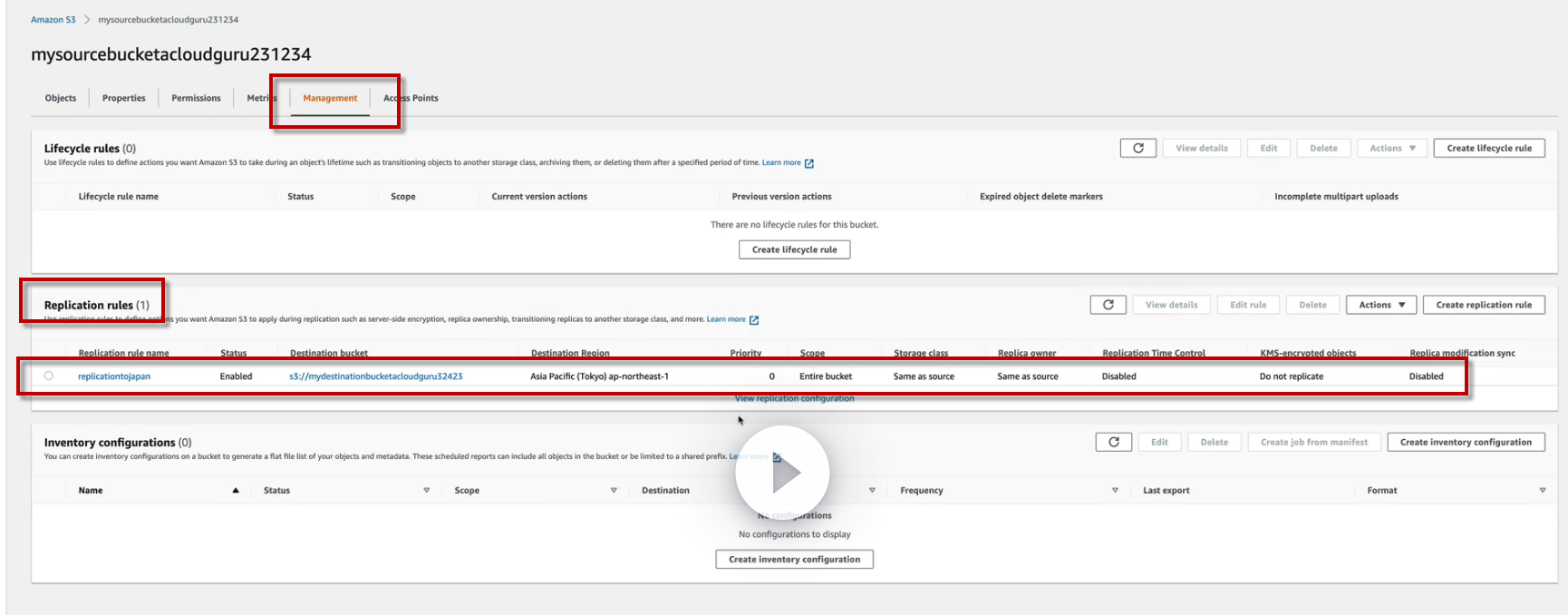Click Delete button in Replication rules
Screen dimensions: 1568x615
(x=1312, y=305)
